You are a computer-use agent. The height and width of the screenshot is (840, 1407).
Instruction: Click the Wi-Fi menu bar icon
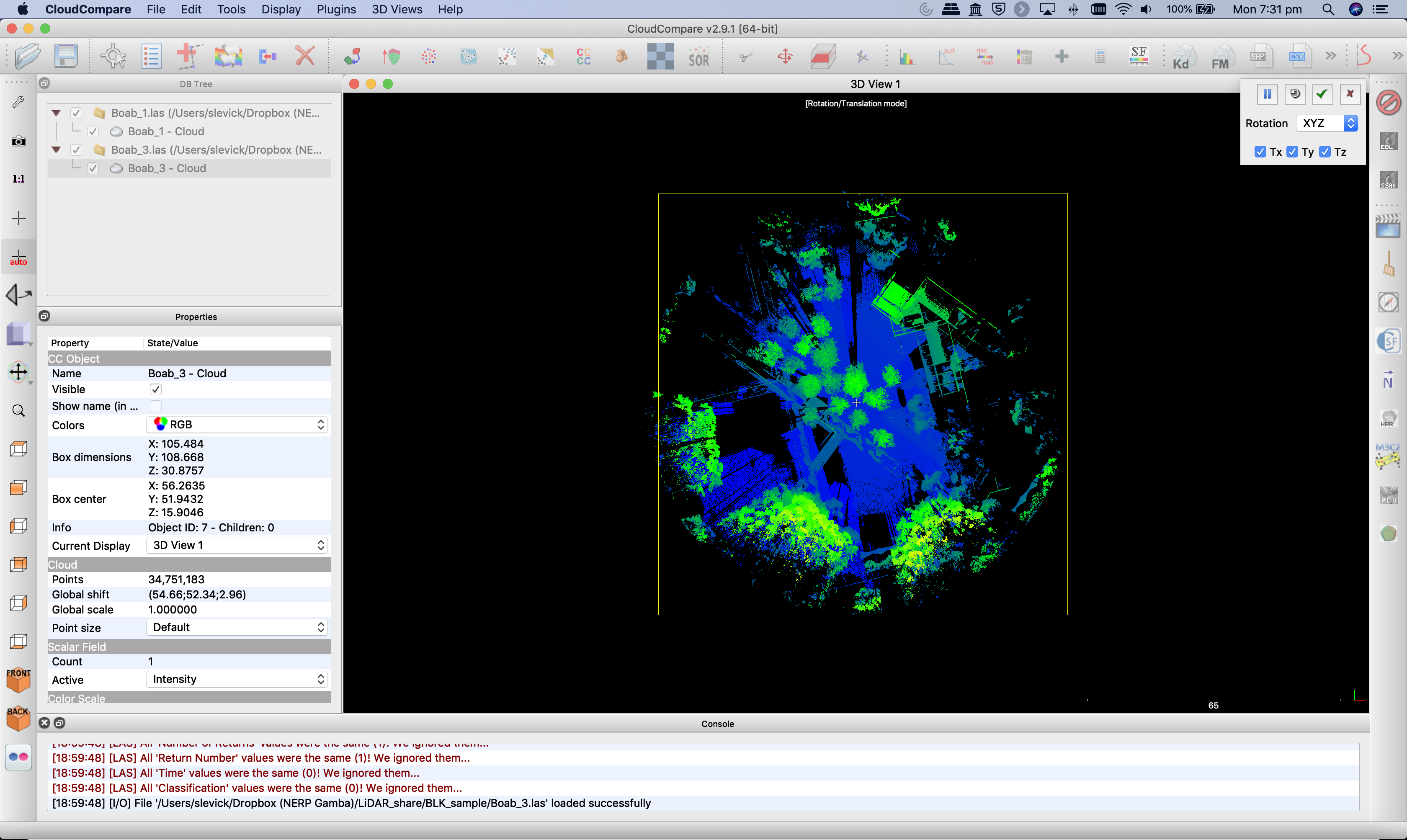pyautogui.click(x=1123, y=9)
